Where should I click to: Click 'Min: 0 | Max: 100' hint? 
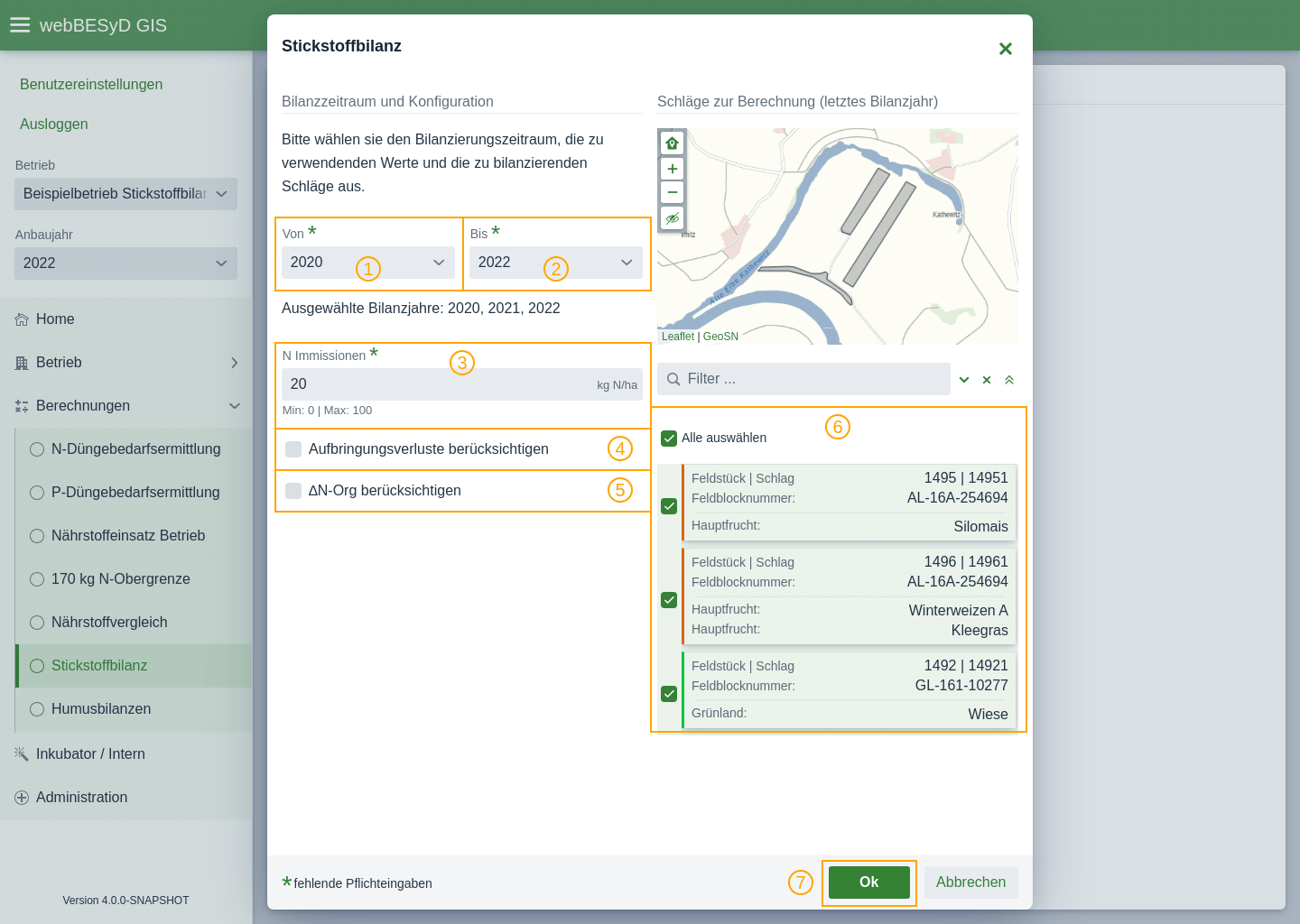pyautogui.click(x=327, y=411)
